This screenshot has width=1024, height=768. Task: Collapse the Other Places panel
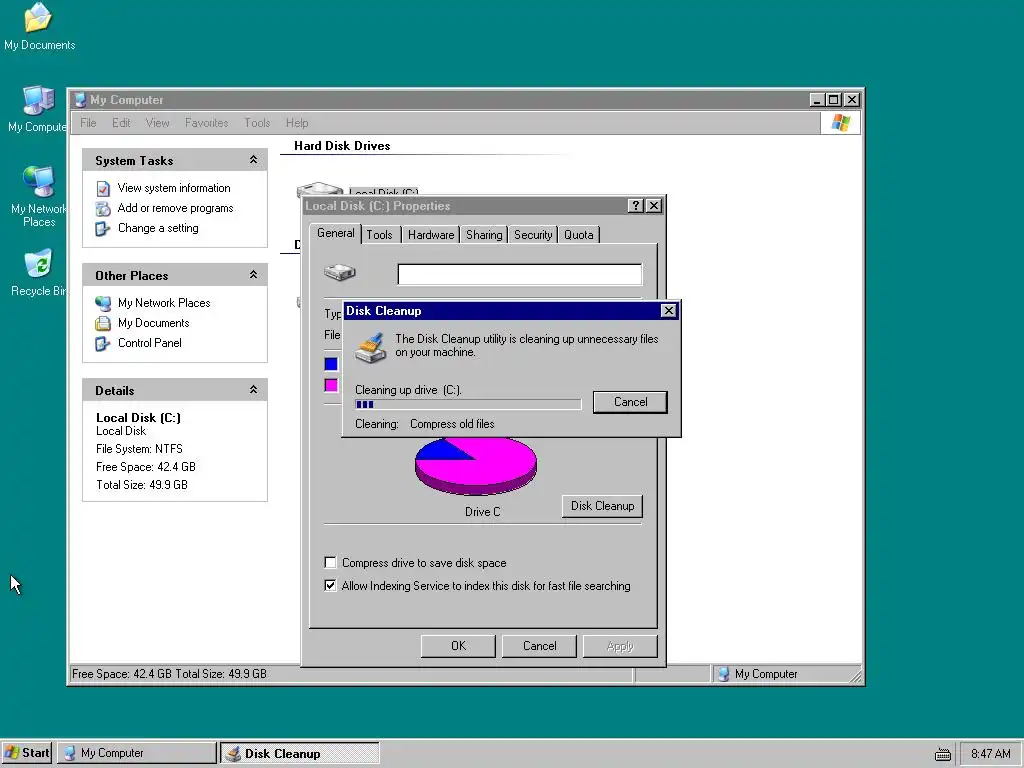pos(253,275)
